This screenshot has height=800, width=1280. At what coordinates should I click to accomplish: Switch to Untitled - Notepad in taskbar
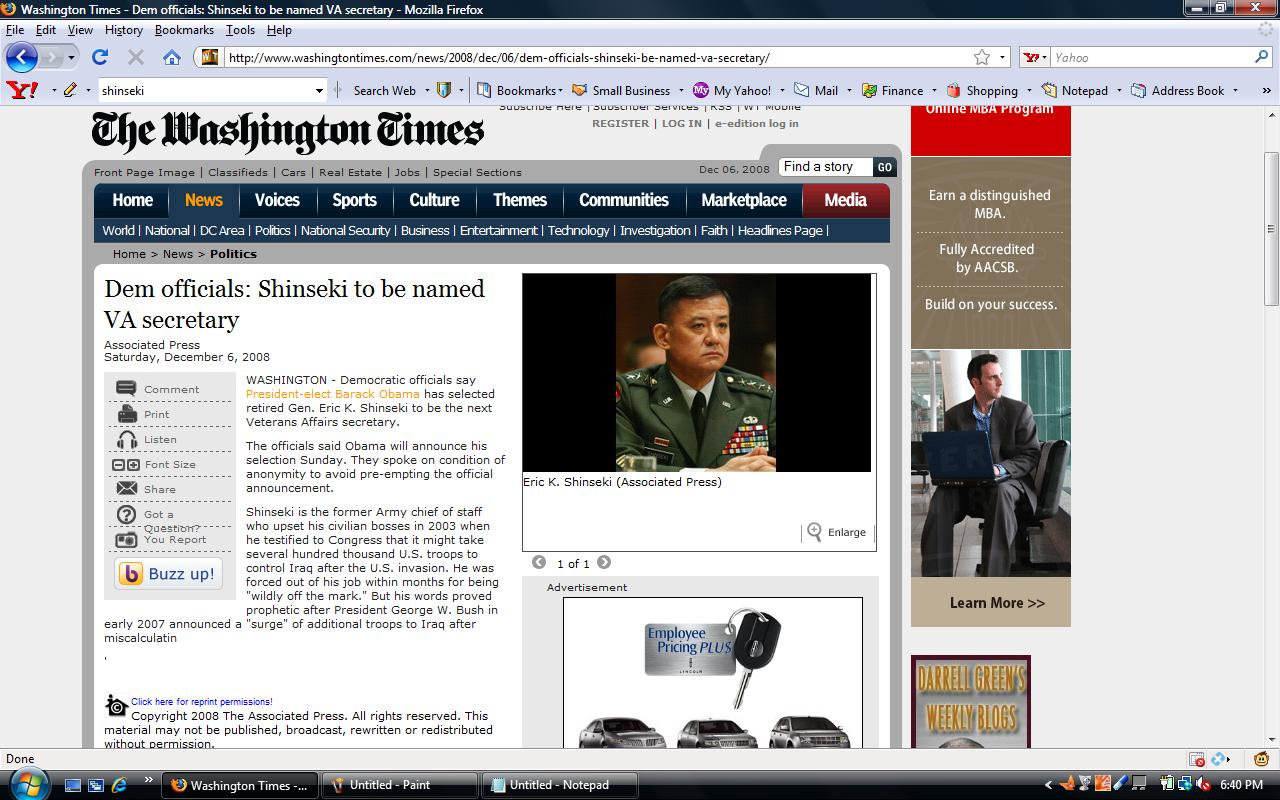[x=559, y=785]
